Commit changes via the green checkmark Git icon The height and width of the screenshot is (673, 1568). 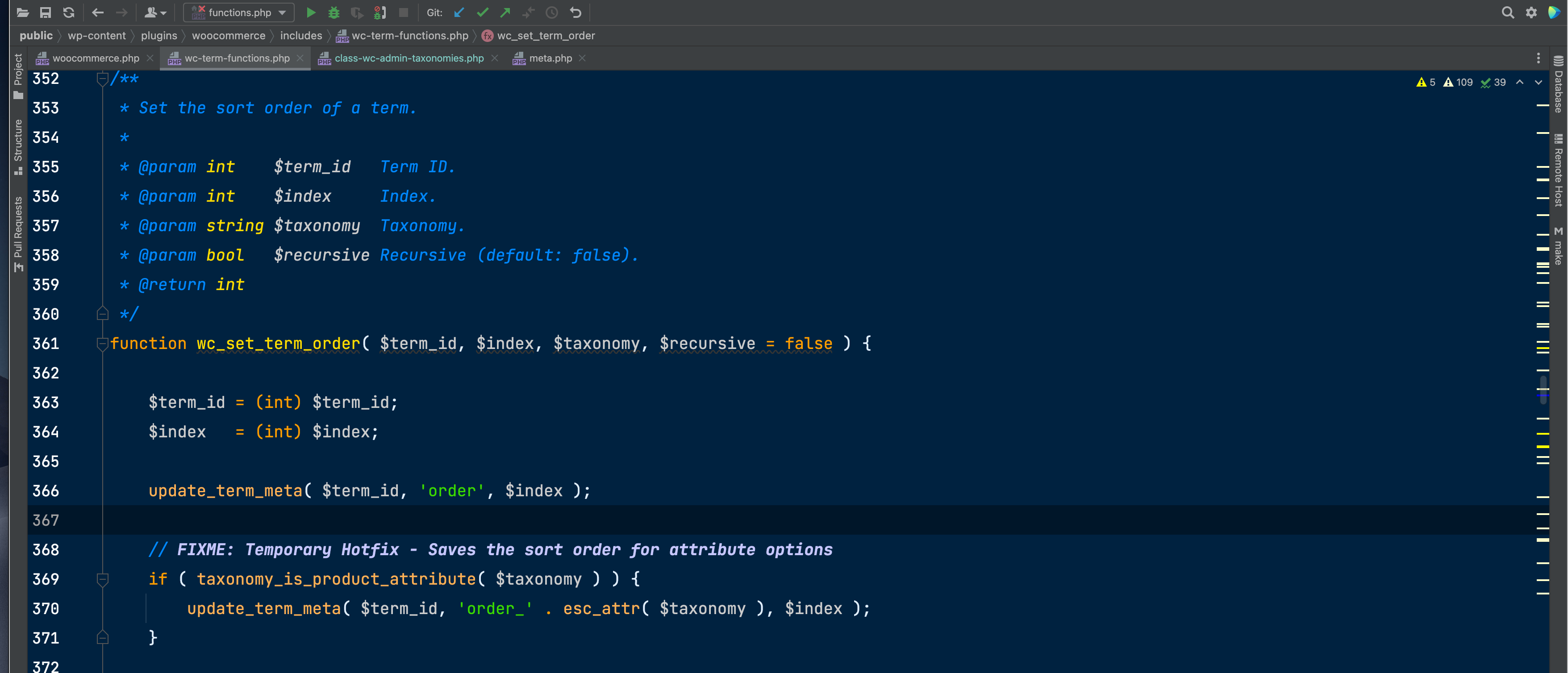coord(483,12)
